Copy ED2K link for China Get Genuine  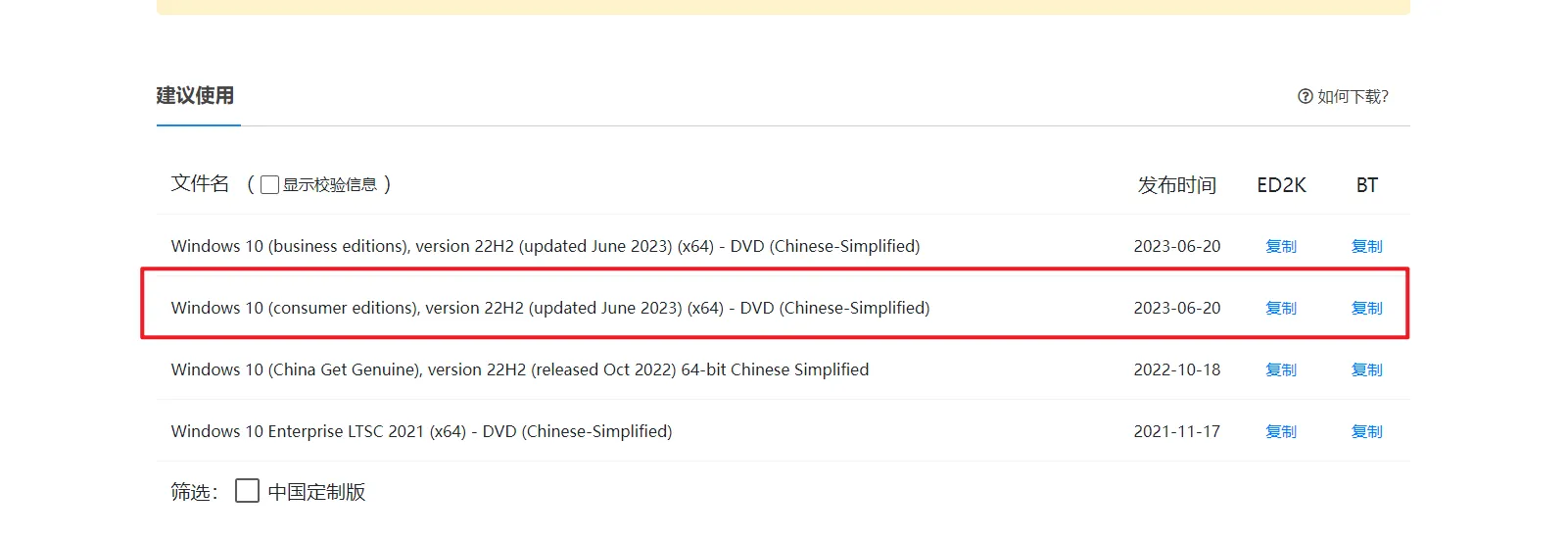click(1280, 369)
